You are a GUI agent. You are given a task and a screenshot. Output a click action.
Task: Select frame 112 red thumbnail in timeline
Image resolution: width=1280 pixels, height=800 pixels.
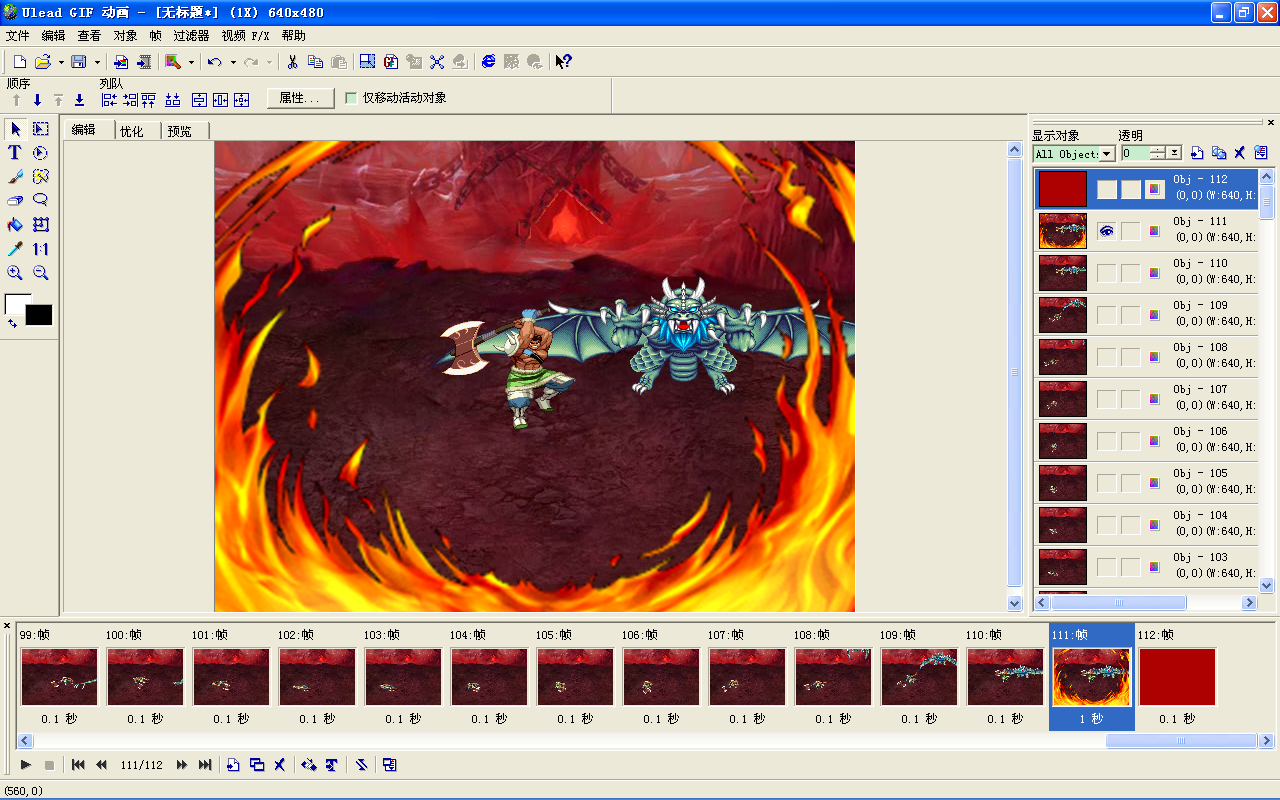click(1177, 677)
